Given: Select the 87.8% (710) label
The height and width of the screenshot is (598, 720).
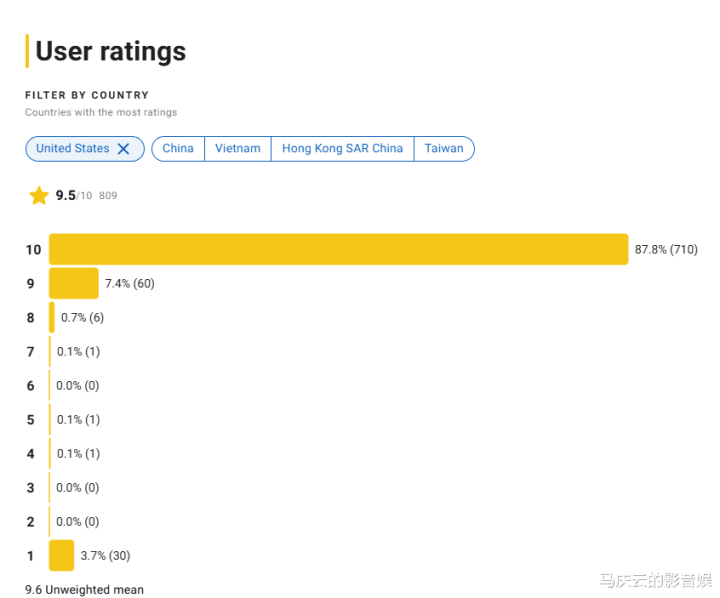Looking at the screenshot, I should (666, 249).
